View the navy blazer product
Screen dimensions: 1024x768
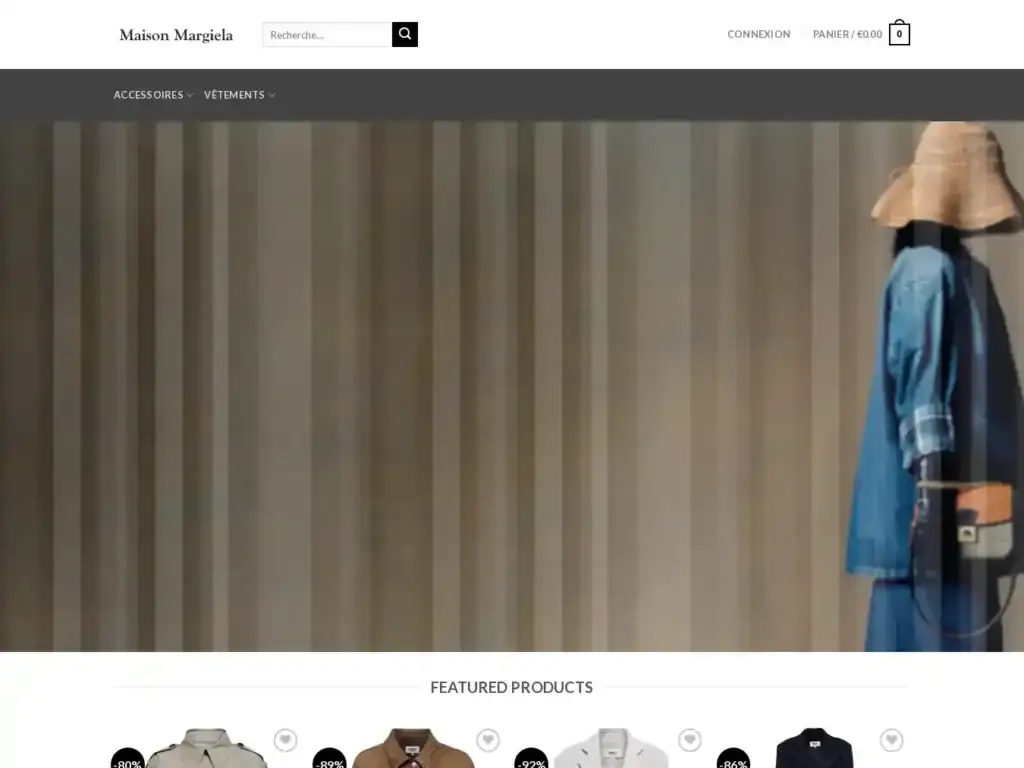[x=813, y=750]
